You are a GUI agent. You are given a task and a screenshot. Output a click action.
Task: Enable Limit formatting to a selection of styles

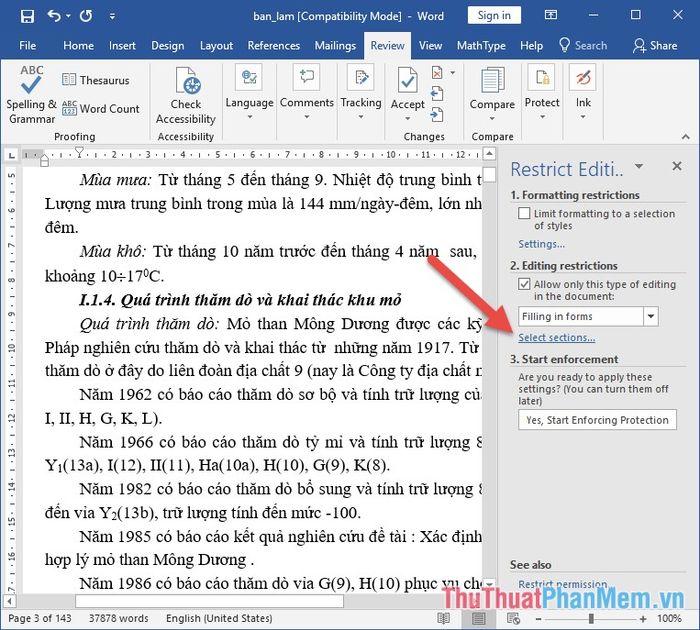pos(524,213)
